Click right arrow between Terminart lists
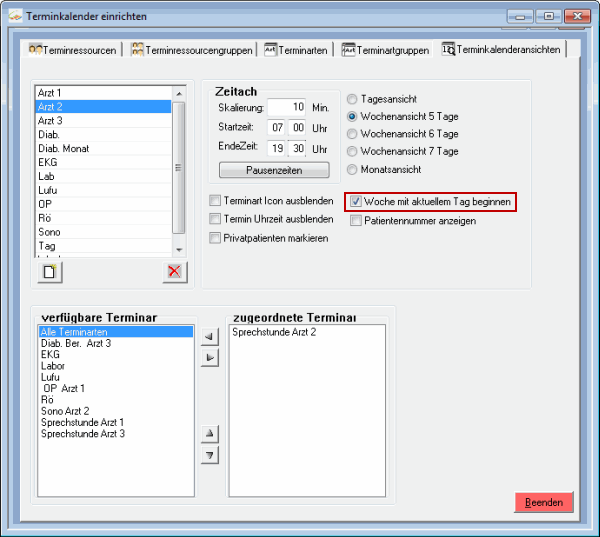 pos(209,357)
